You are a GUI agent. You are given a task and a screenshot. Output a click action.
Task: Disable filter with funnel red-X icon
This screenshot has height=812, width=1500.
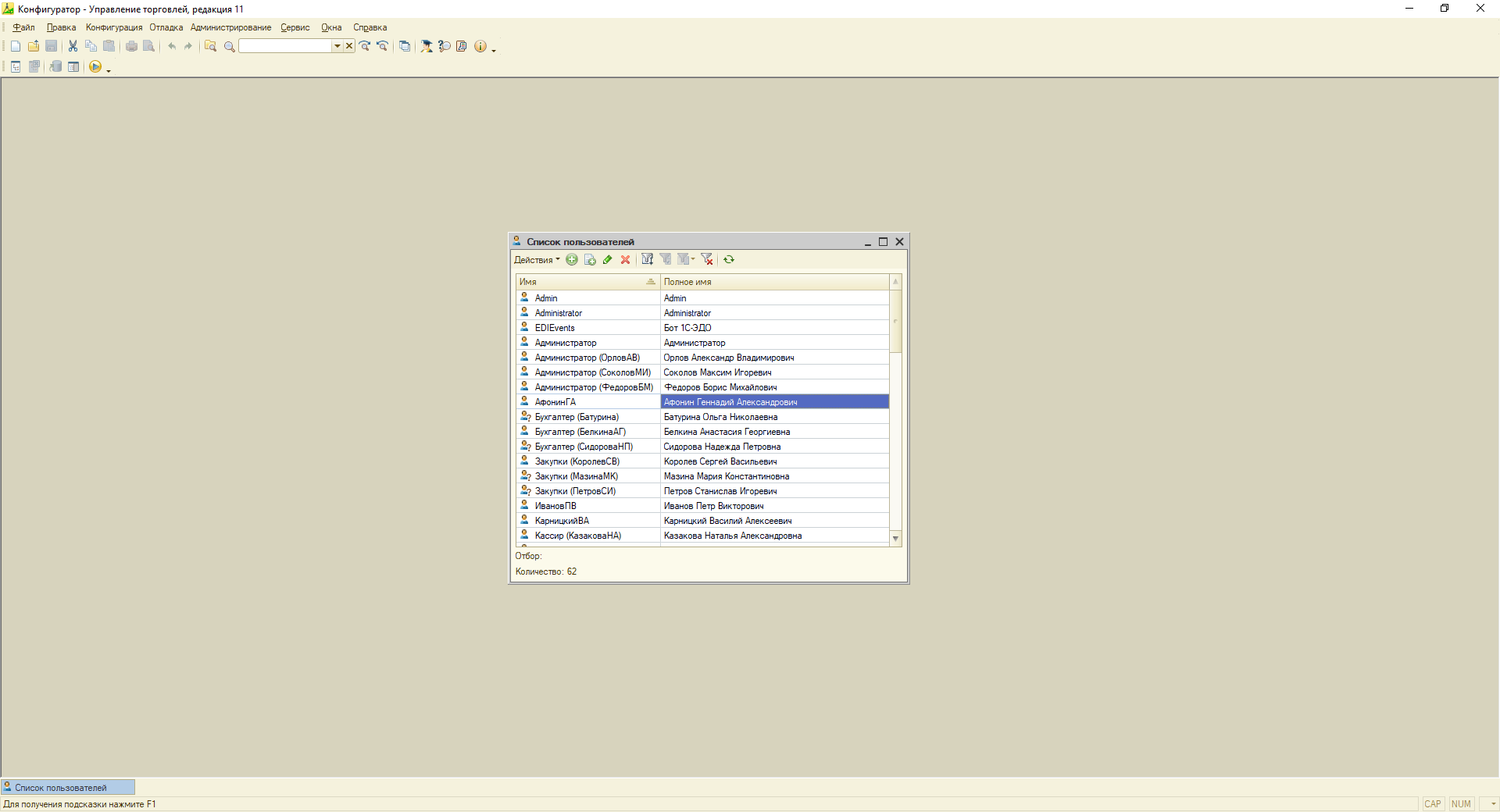coord(707,260)
